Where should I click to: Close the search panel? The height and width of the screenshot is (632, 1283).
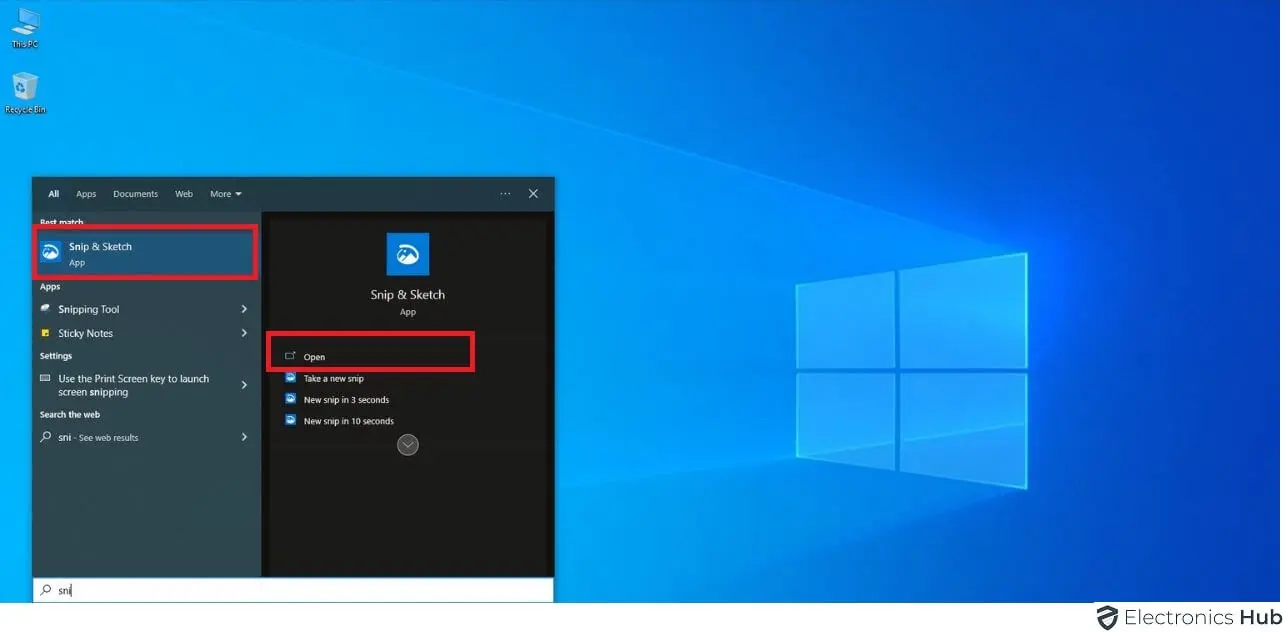click(533, 194)
